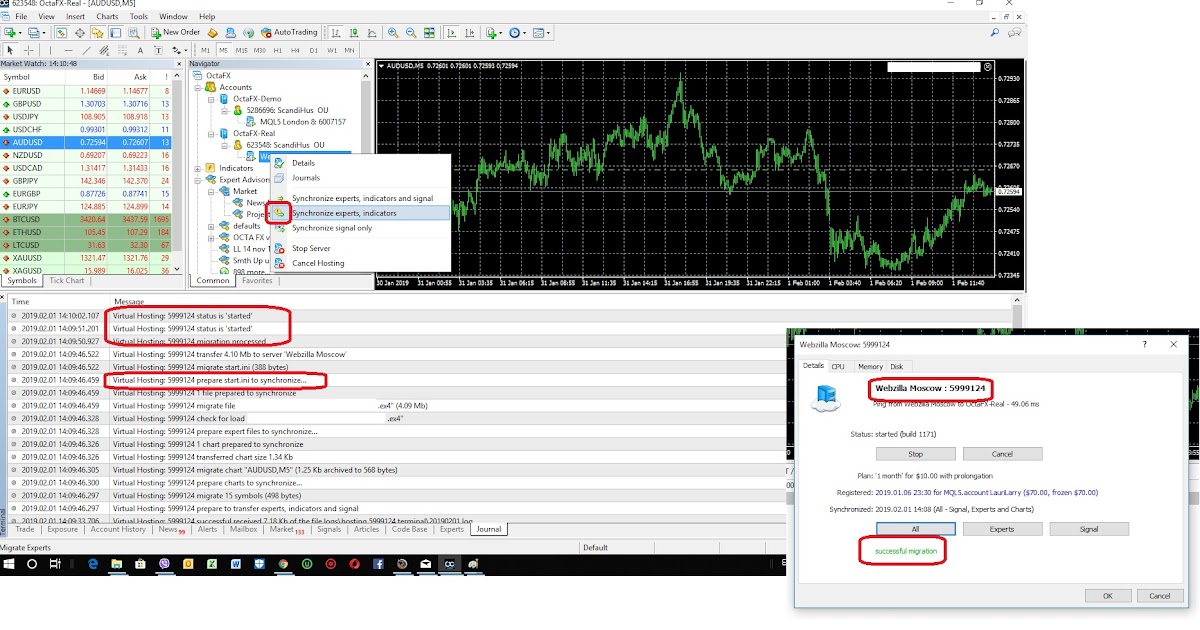The image size is (1200, 630).
Task: Open the Tools menu
Action: [139, 17]
